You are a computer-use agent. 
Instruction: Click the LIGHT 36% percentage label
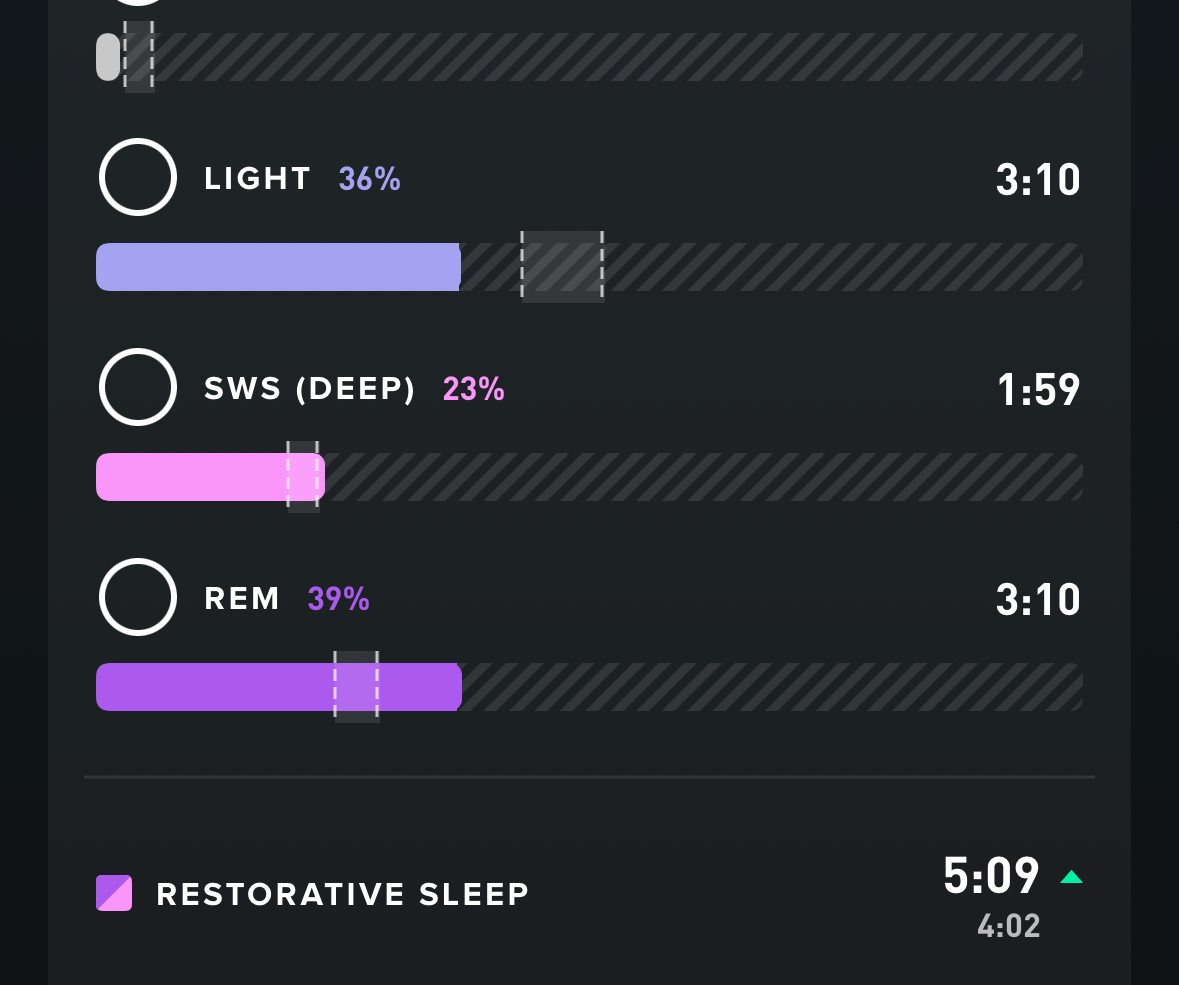point(369,179)
